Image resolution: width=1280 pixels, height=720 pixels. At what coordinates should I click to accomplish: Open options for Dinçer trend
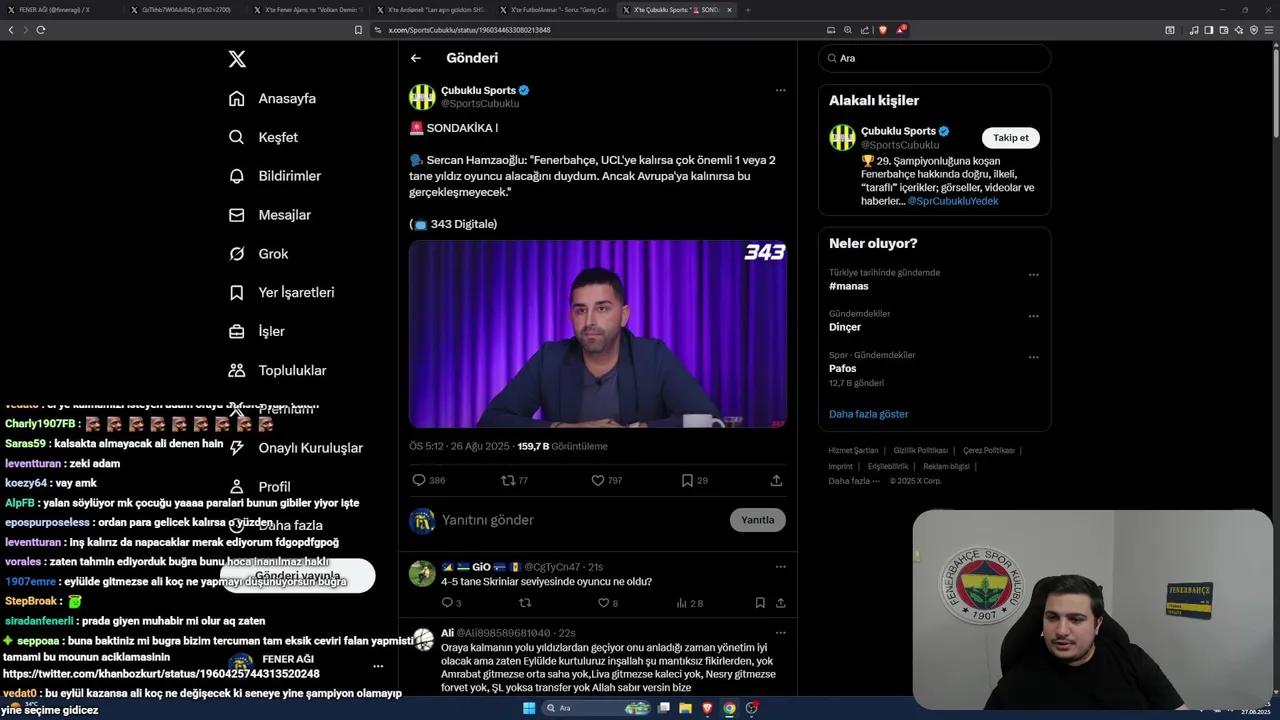(x=1033, y=316)
